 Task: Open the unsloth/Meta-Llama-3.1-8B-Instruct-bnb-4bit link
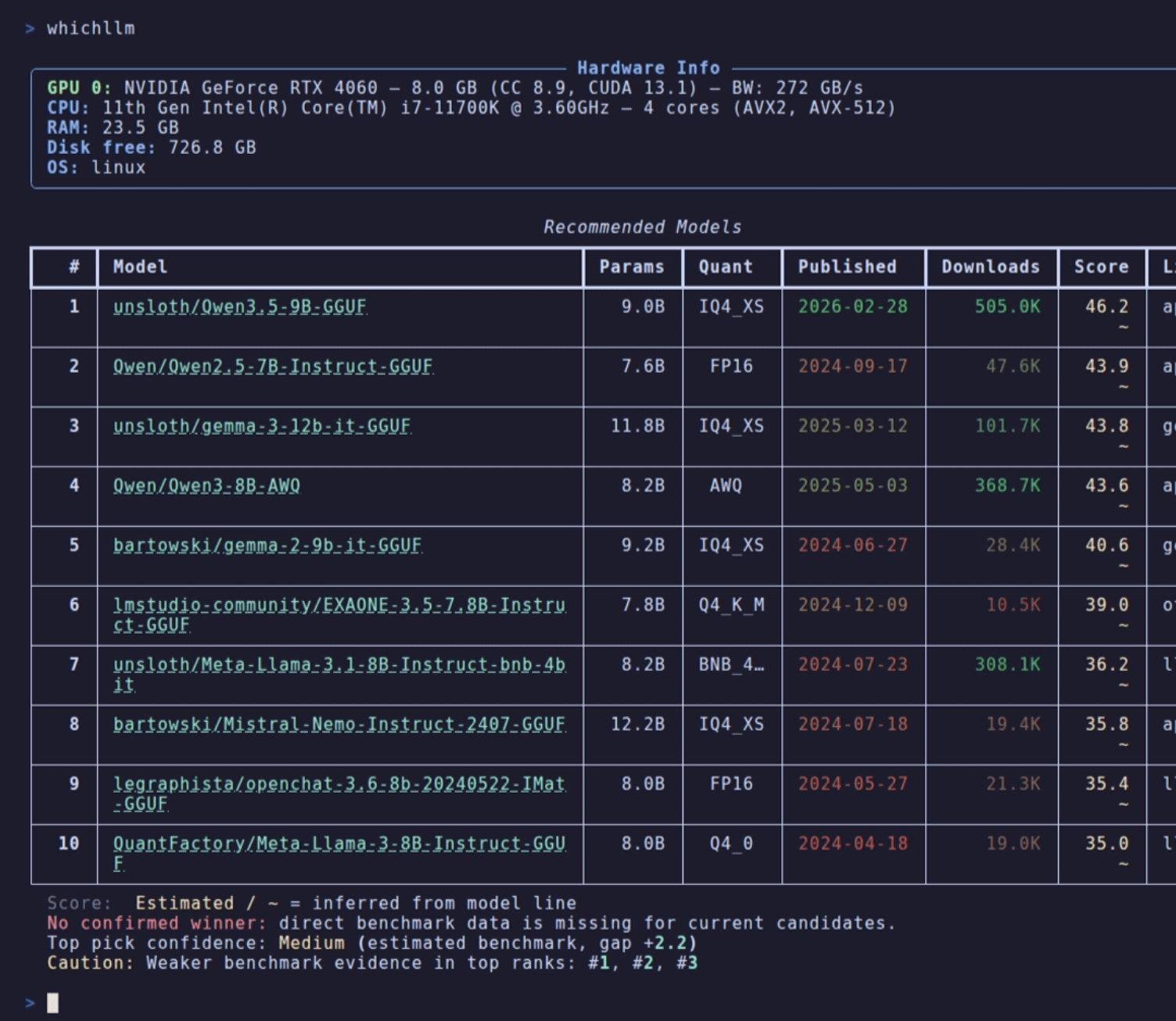(339, 674)
